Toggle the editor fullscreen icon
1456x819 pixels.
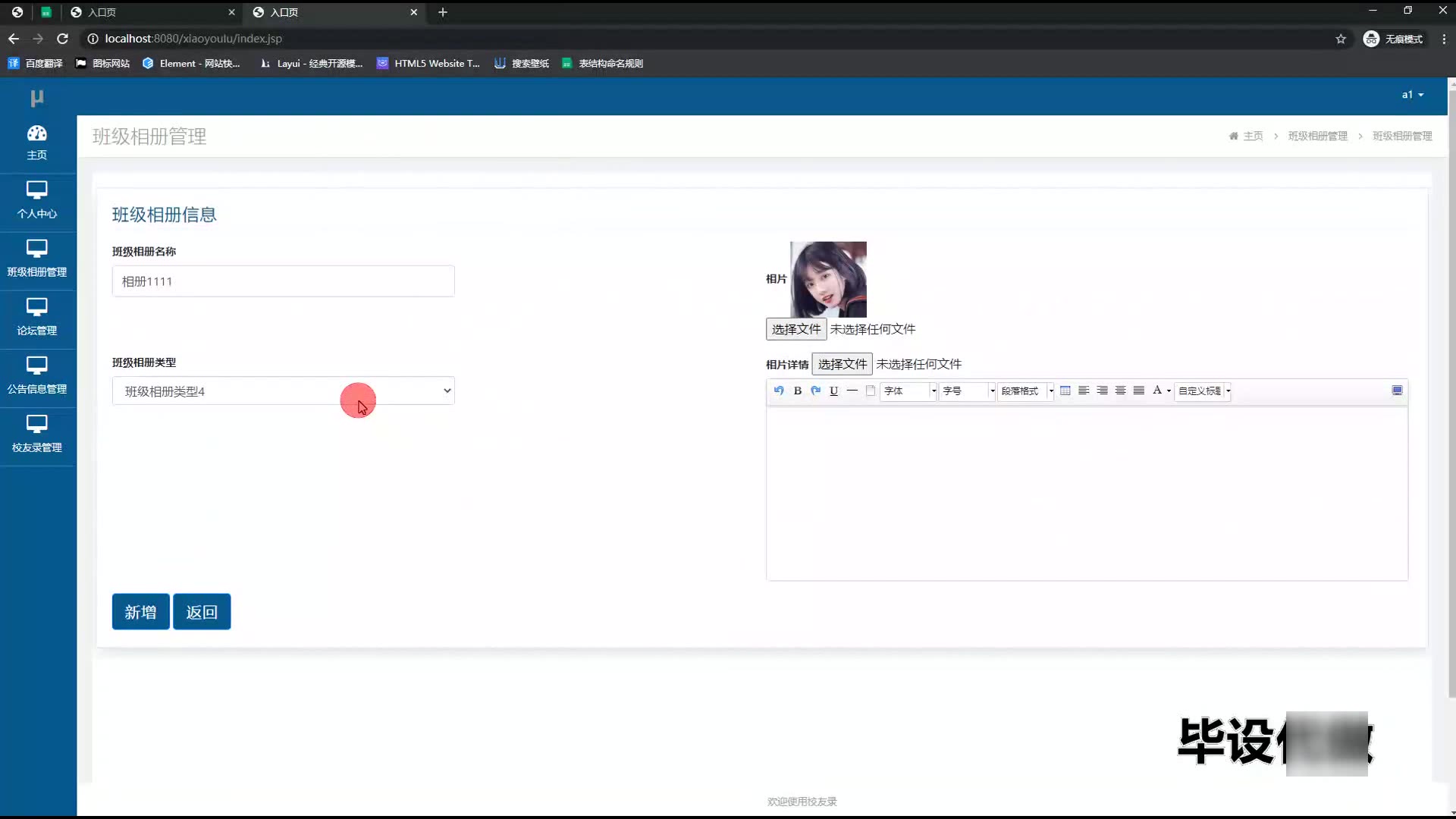coord(1397,391)
